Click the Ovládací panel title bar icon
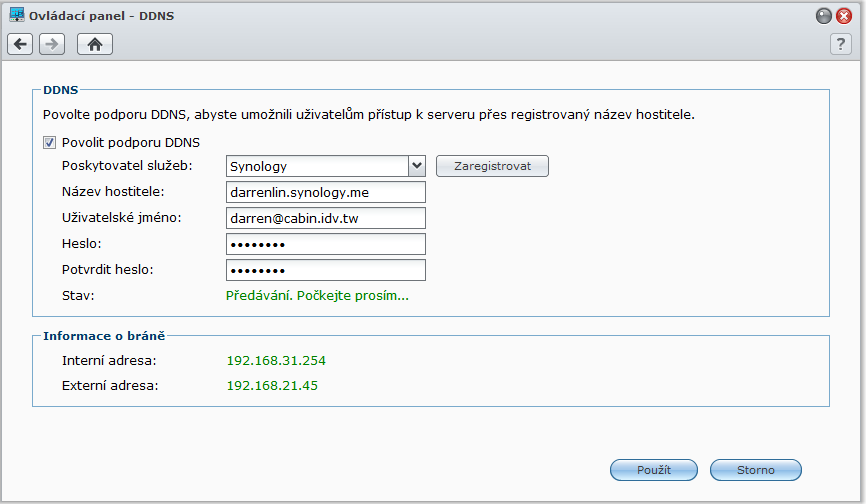Viewport: 866px width, 504px height. [x=17, y=15]
